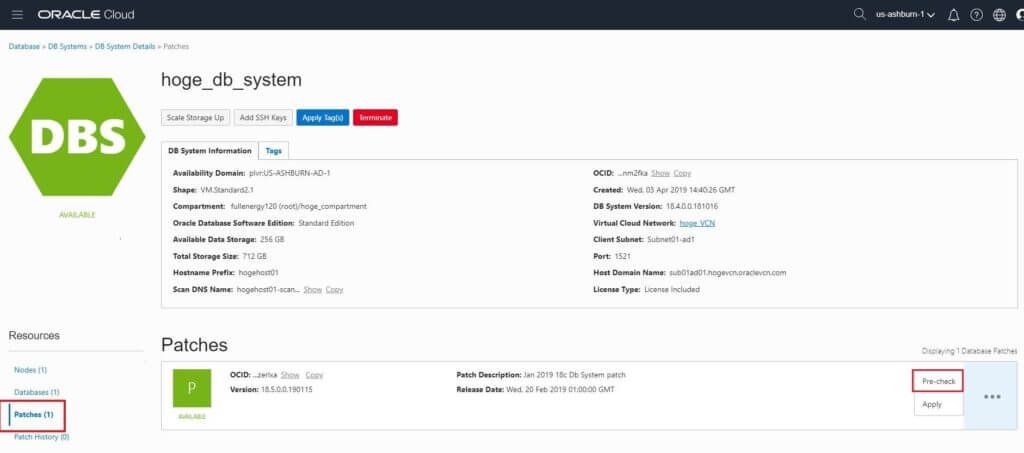Choose Apply from the patch menu

click(932, 404)
